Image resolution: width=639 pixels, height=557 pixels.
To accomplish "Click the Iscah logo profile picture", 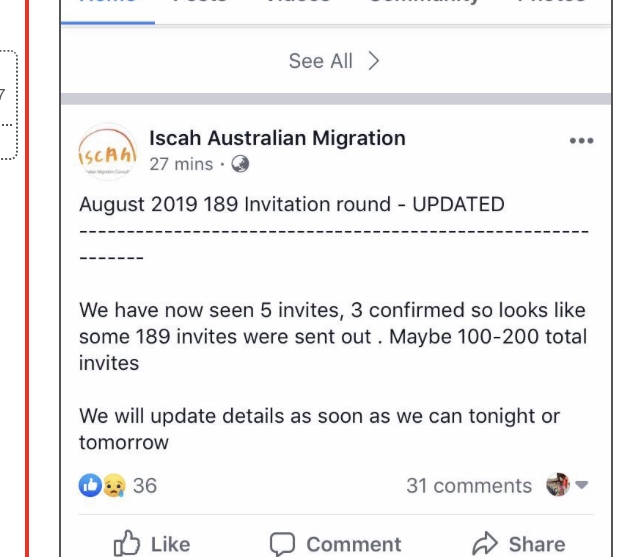I will [107, 151].
